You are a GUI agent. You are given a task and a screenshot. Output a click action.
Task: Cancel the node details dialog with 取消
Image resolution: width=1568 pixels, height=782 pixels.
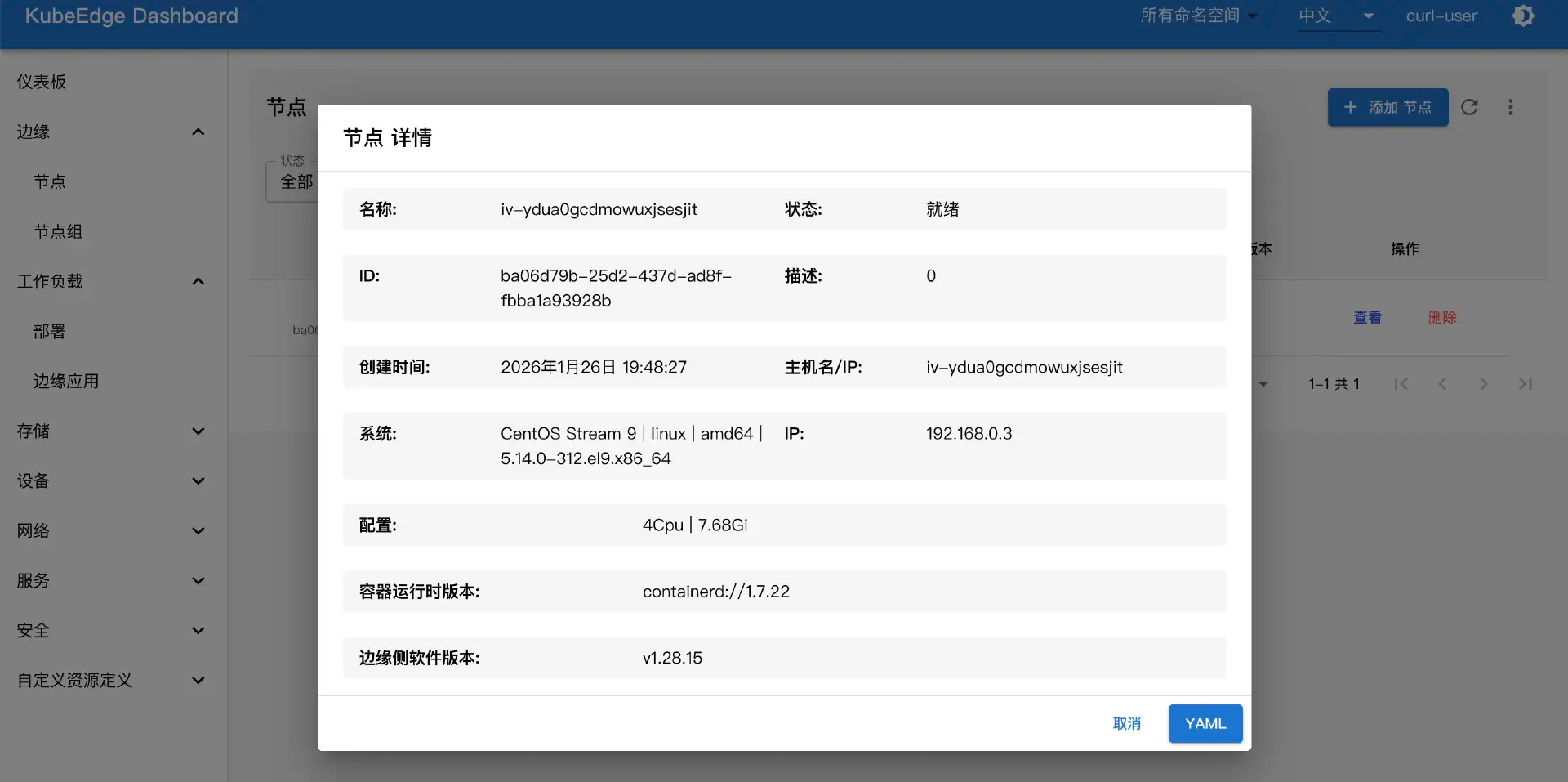[x=1127, y=723]
